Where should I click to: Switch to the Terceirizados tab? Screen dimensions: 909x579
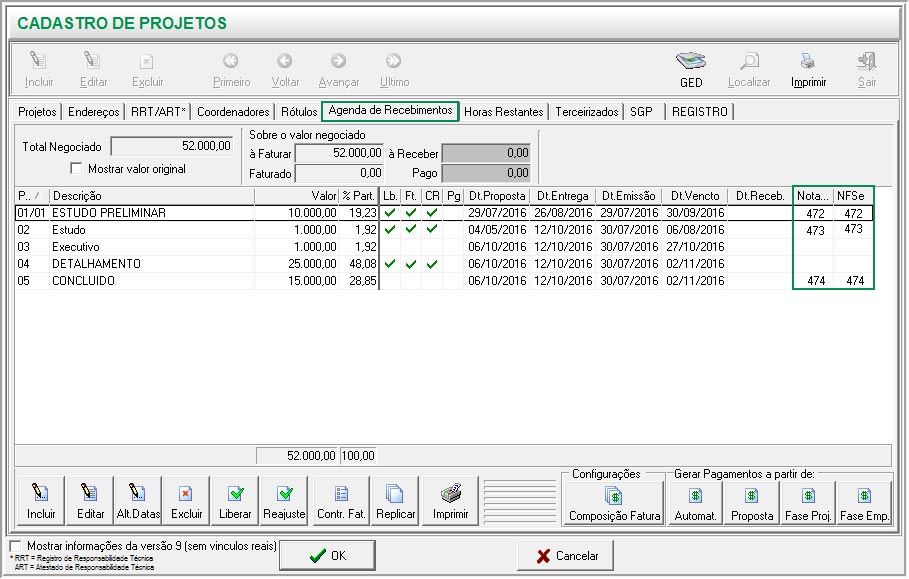[x=587, y=111]
